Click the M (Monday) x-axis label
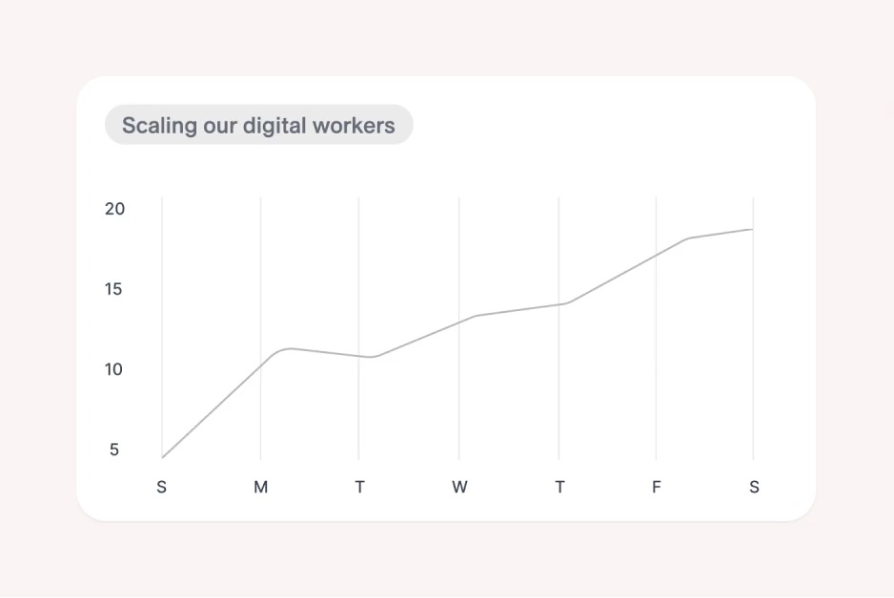The height and width of the screenshot is (598, 894). 261,487
